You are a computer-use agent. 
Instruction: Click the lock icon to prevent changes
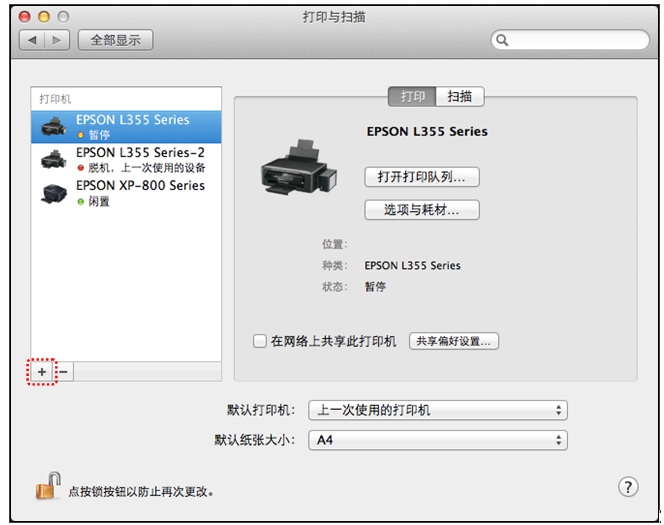coord(47,488)
